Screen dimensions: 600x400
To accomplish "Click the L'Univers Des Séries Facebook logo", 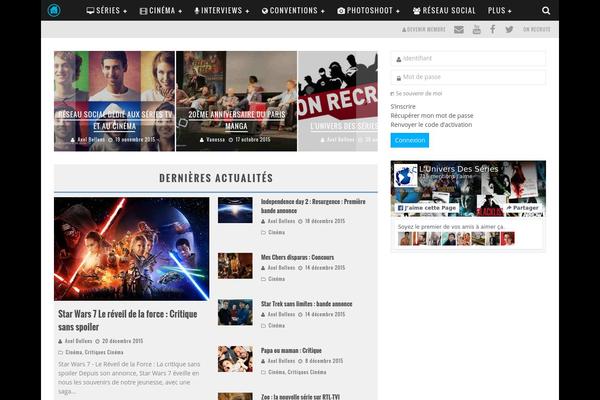I will pyautogui.click(x=406, y=176).
